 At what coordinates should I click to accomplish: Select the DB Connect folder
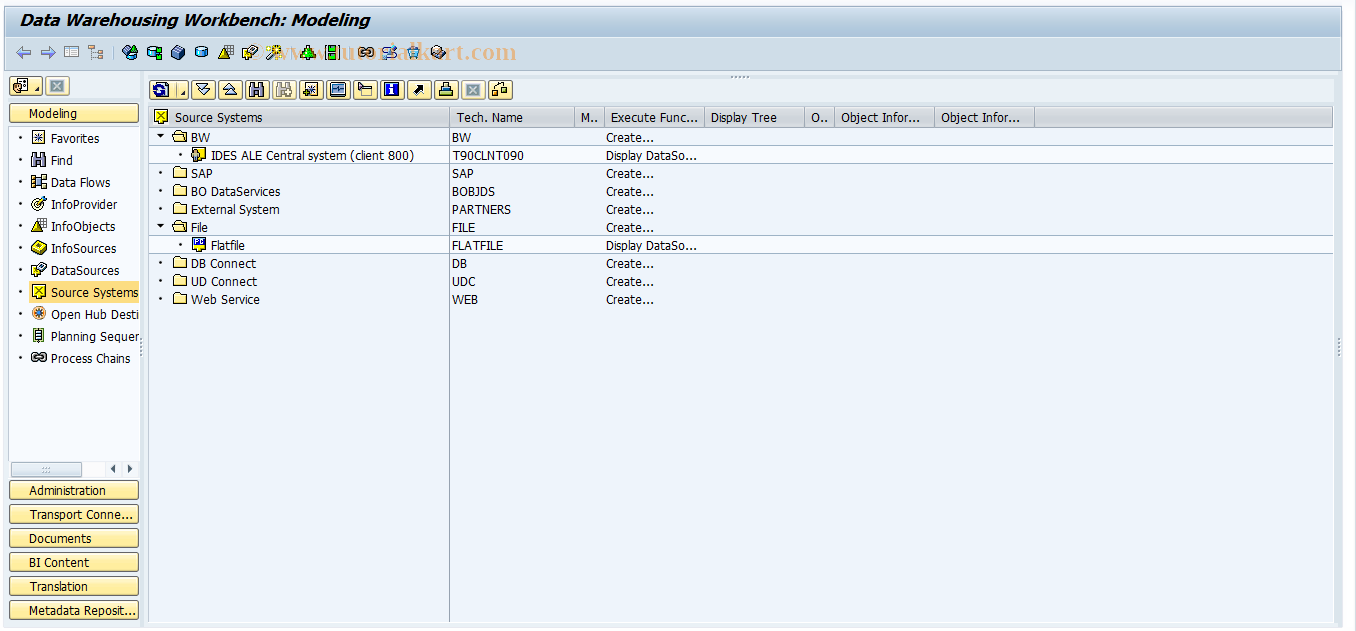click(214, 263)
